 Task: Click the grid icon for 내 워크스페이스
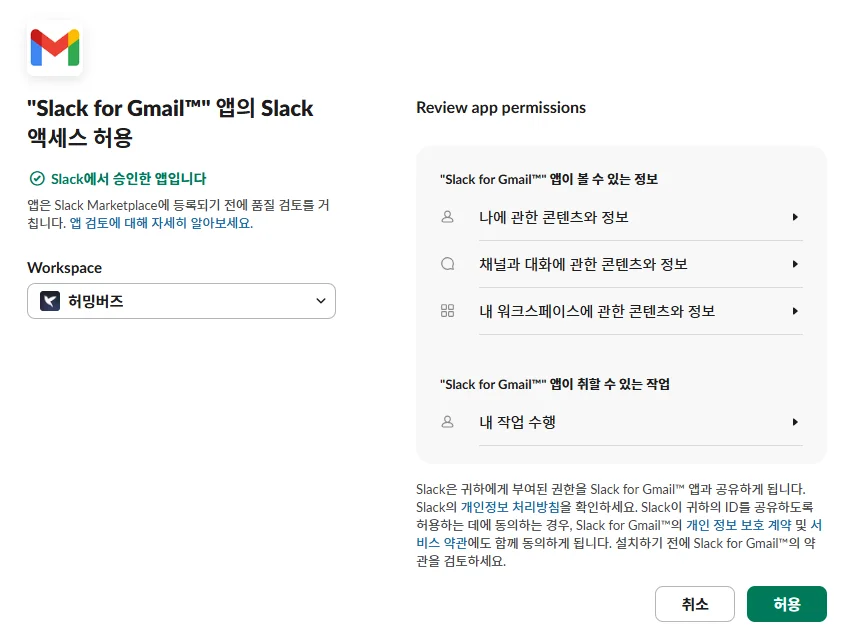click(x=447, y=311)
